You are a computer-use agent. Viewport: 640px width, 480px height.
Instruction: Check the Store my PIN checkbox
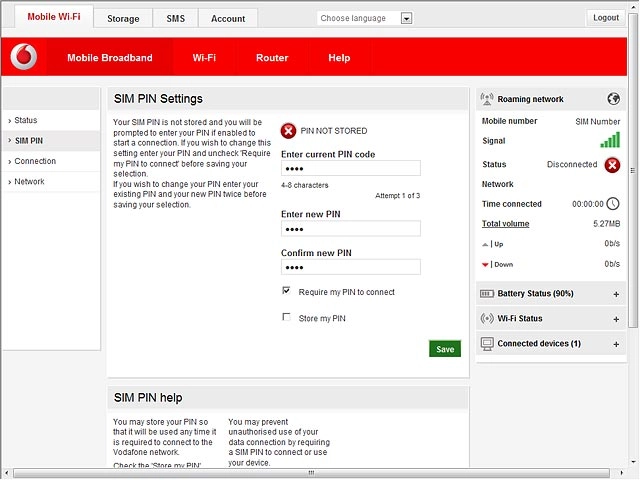coord(286,317)
